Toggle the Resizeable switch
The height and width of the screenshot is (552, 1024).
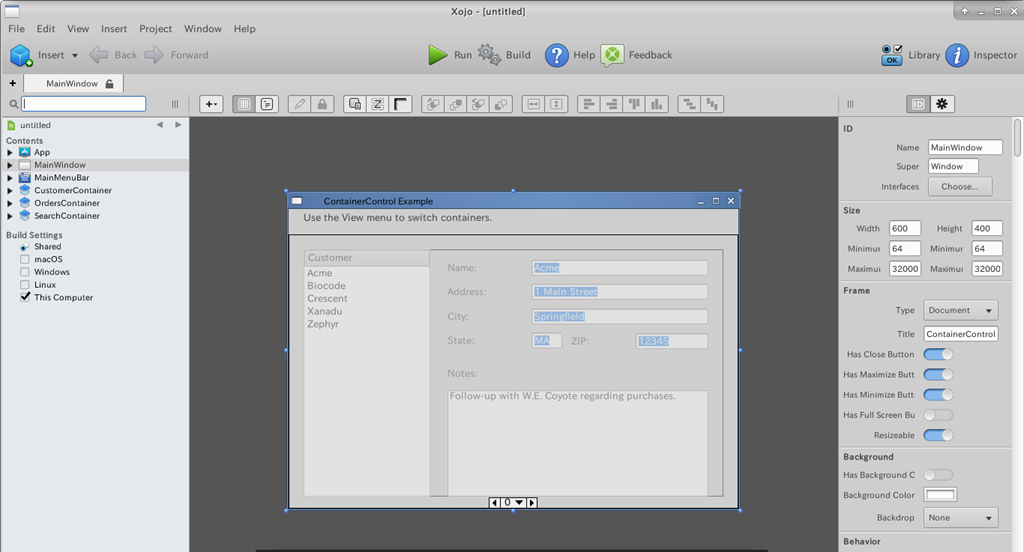(x=938, y=435)
